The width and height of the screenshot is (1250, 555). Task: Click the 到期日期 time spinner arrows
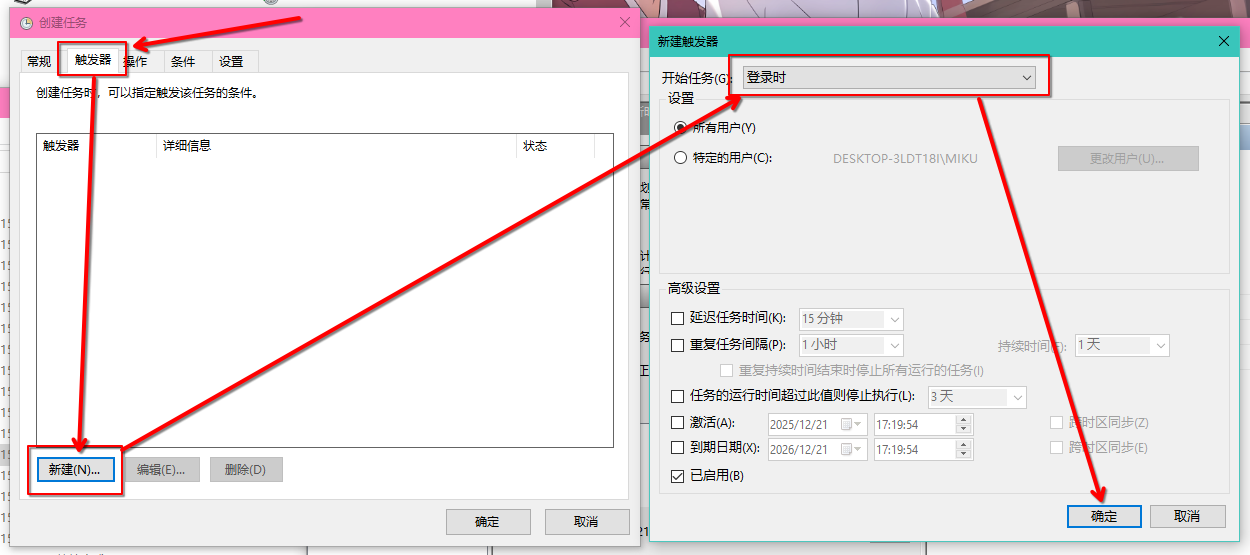coord(963,450)
